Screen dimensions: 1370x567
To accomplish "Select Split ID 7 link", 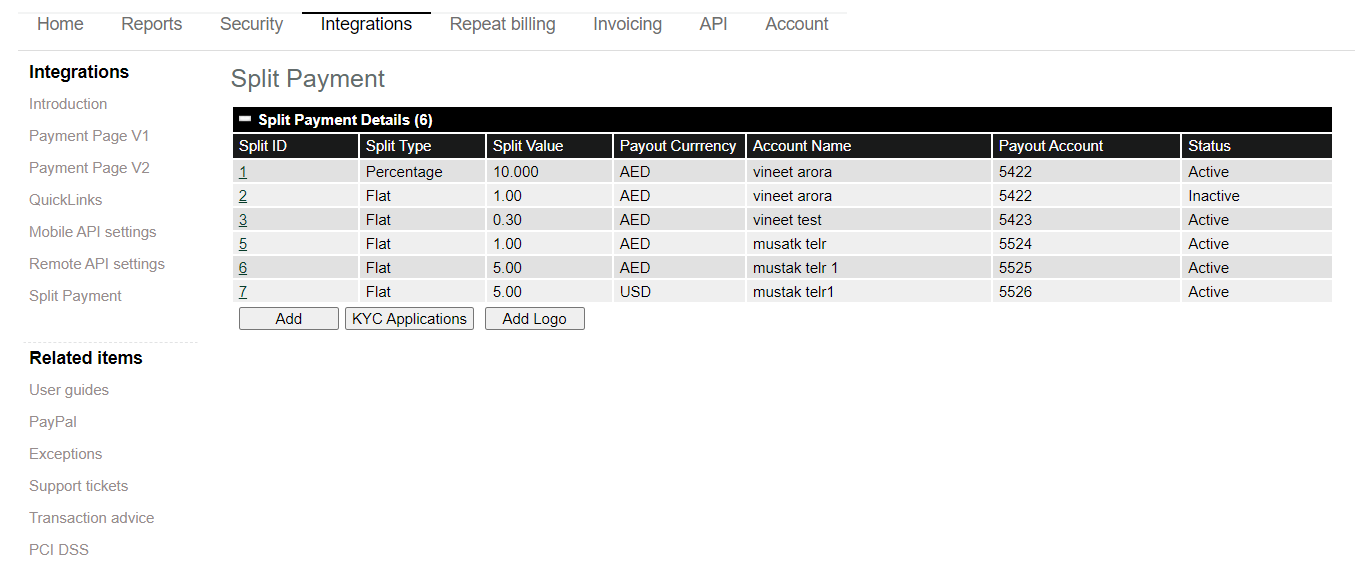I will (x=243, y=292).
